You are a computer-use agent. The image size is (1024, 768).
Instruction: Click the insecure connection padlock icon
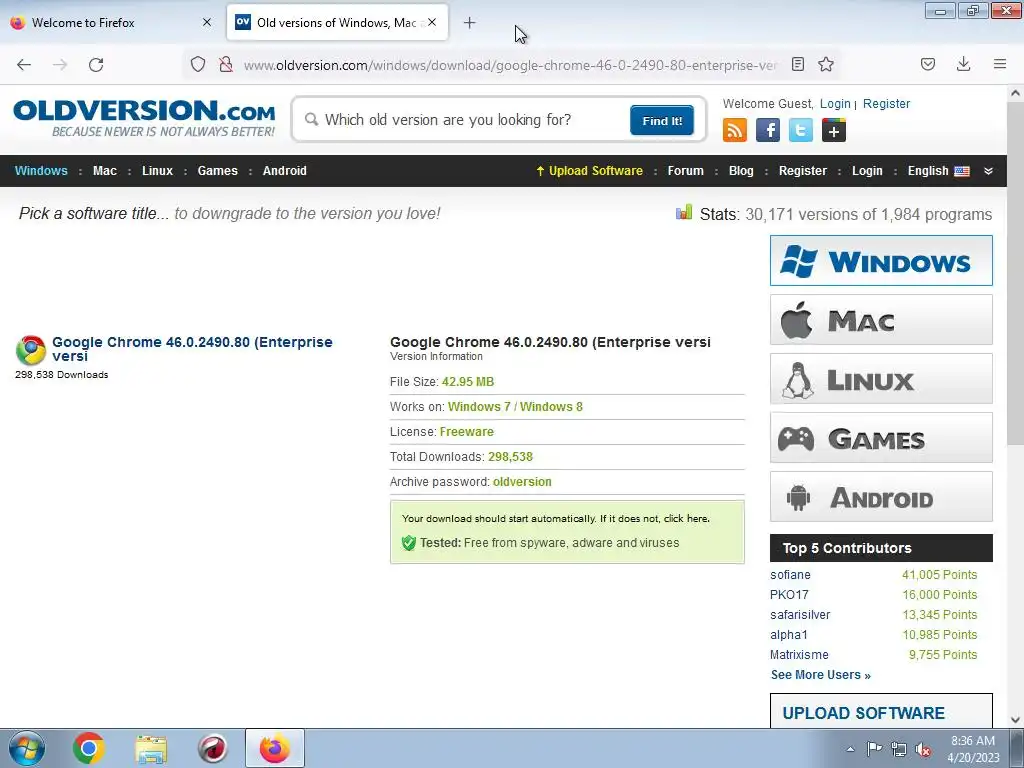pyautogui.click(x=225, y=65)
